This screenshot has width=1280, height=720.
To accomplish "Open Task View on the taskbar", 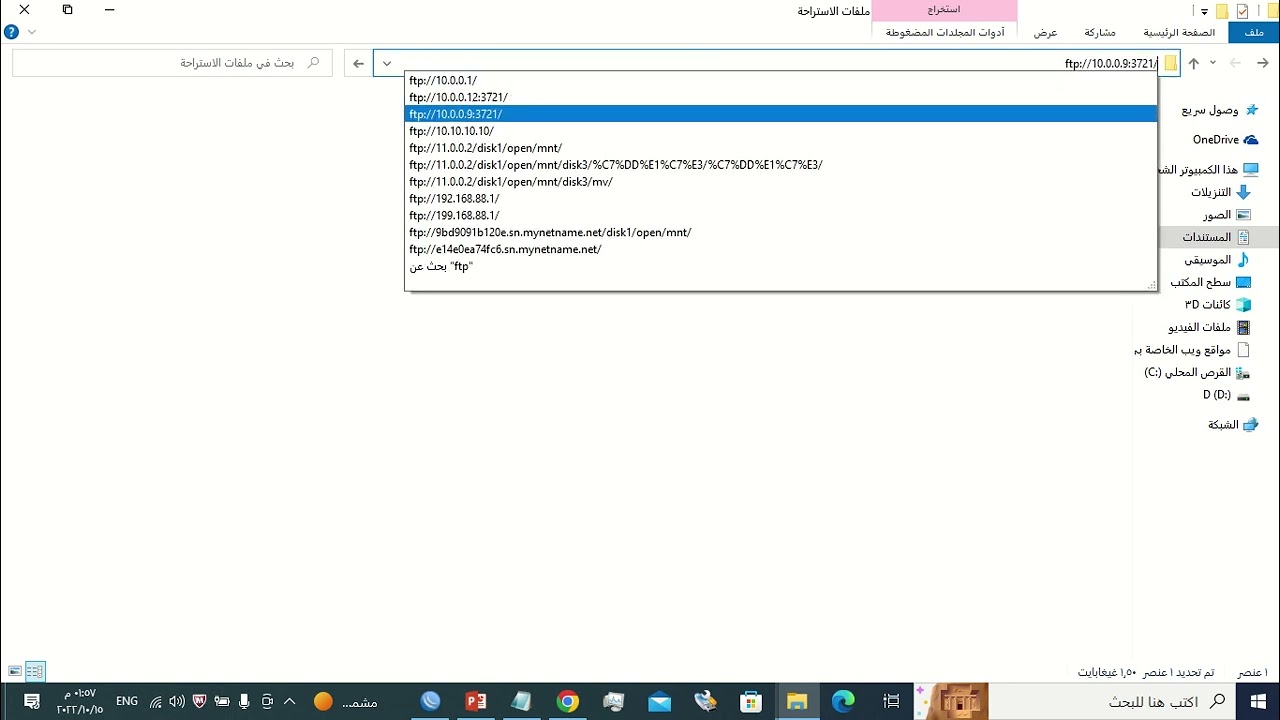I will (x=889, y=701).
